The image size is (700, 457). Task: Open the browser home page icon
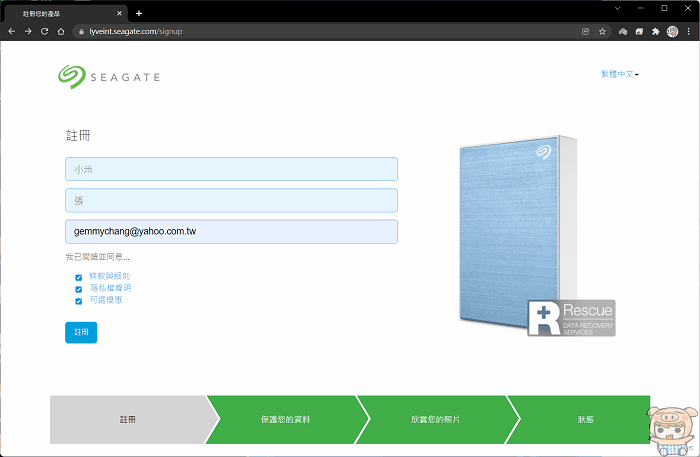(x=61, y=31)
